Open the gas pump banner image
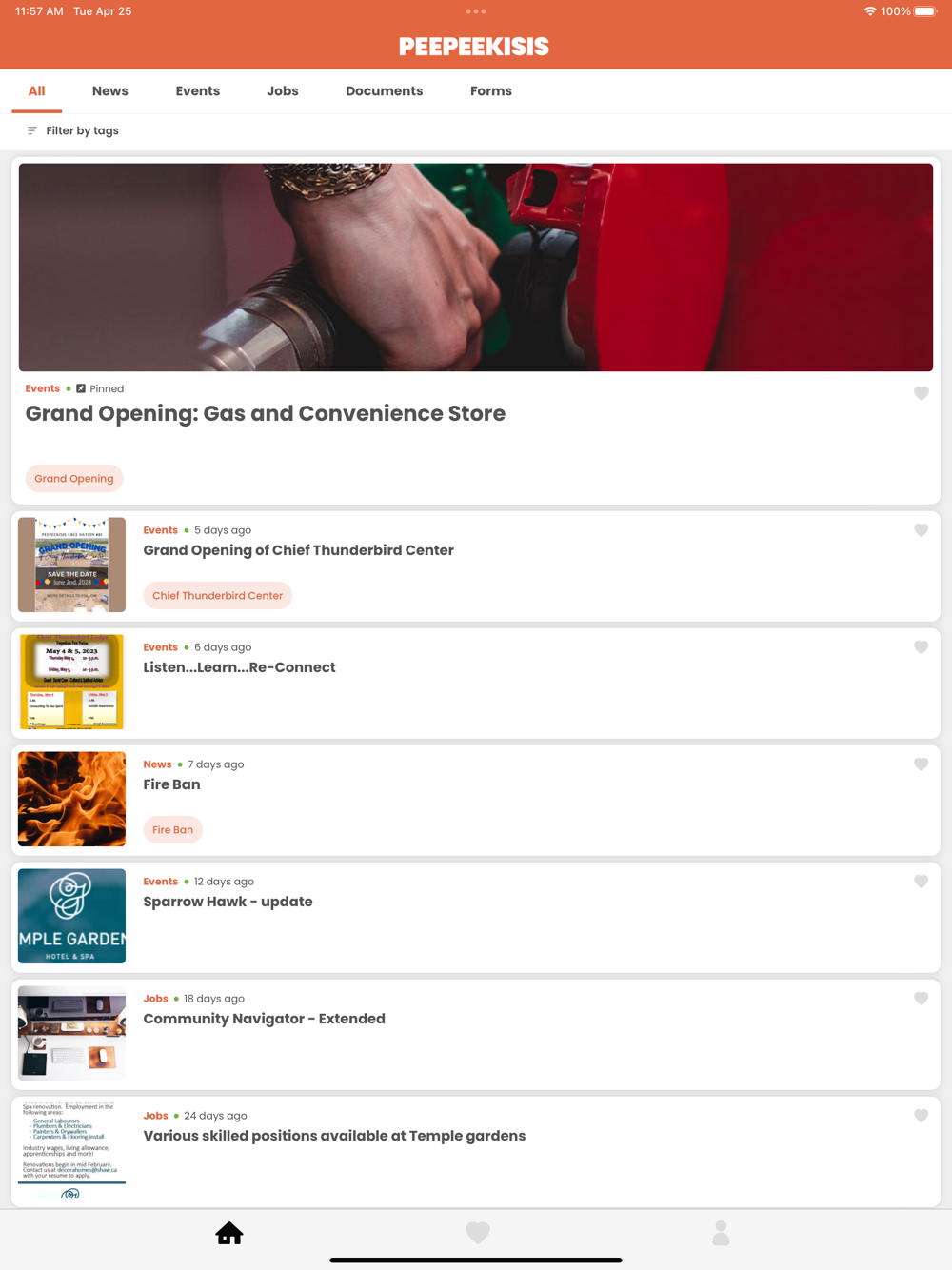This screenshot has height=1270, width=952. click(476, 268)
